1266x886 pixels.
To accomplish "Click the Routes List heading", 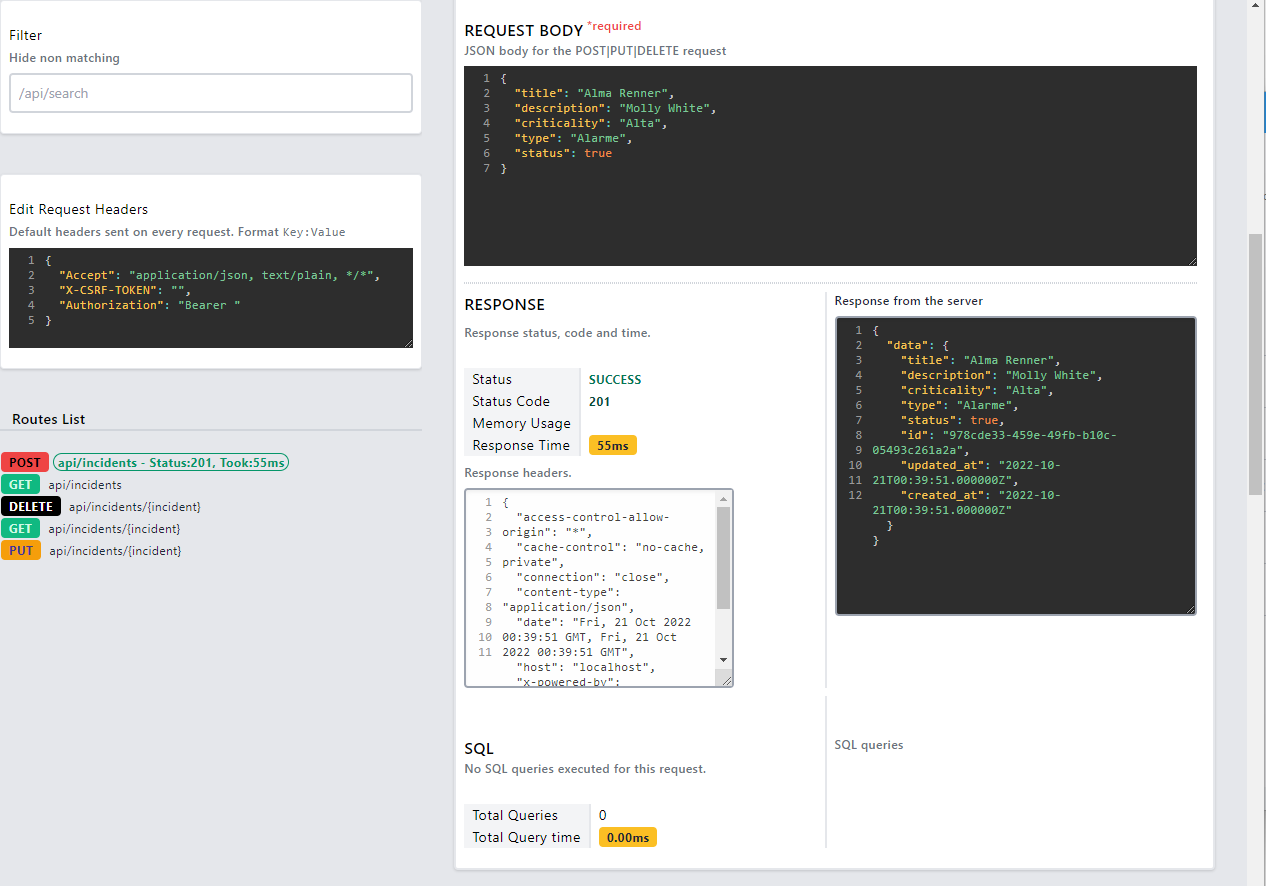I will (x=49, y=419).
